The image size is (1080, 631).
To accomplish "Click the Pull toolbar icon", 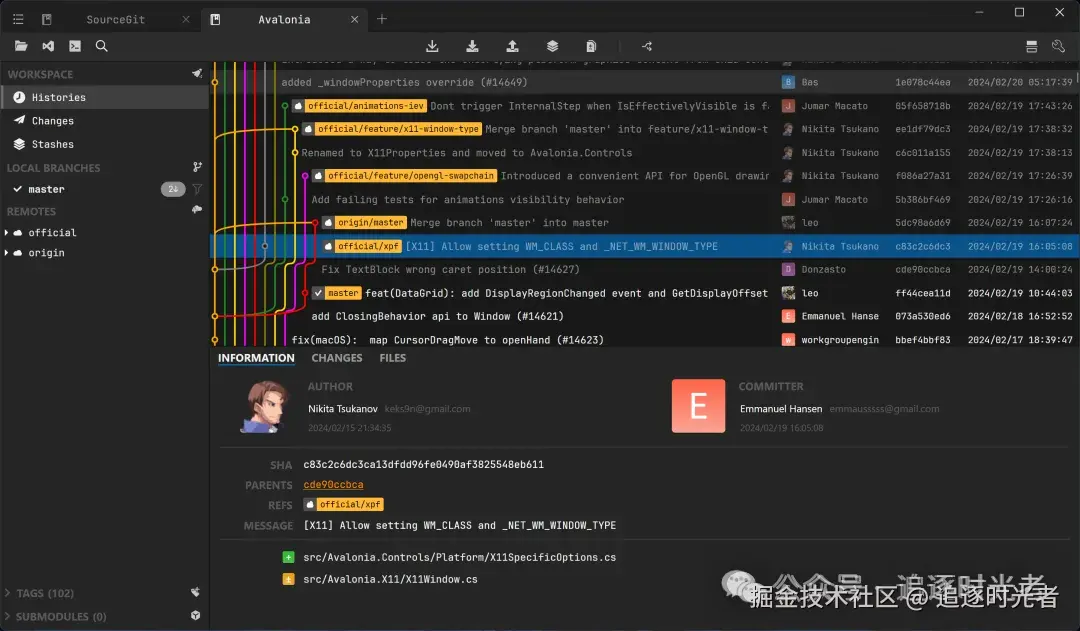I will click(472, 46).
